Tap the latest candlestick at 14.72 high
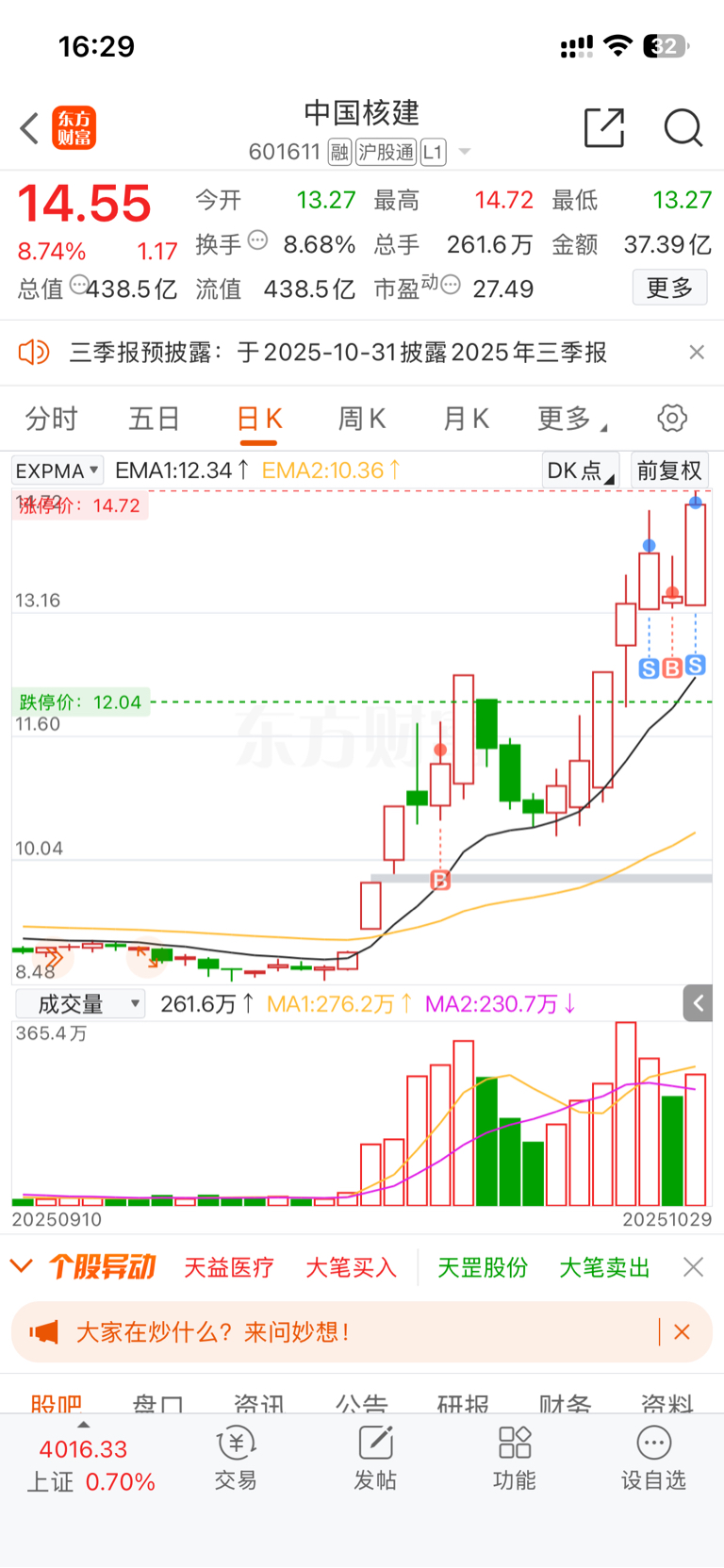Viewport: 724px width, 1568px height. [696, 554]
